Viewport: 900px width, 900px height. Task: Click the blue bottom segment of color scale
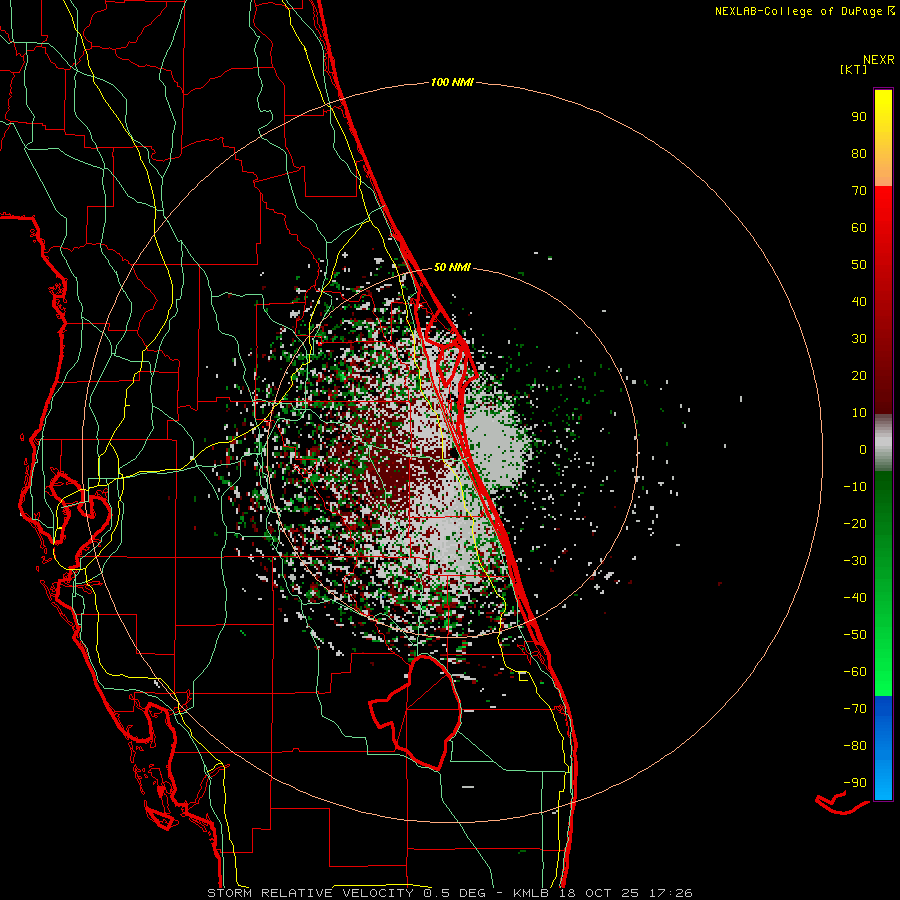point(883,748)
